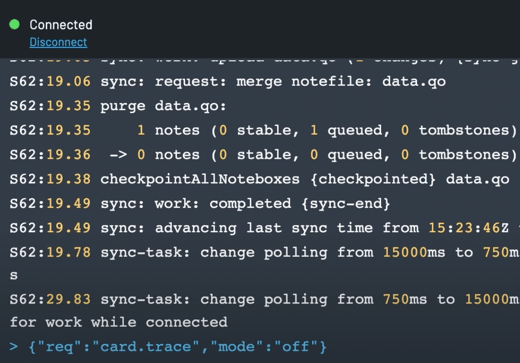Select the advancing last sync time line

coord(265,228)
